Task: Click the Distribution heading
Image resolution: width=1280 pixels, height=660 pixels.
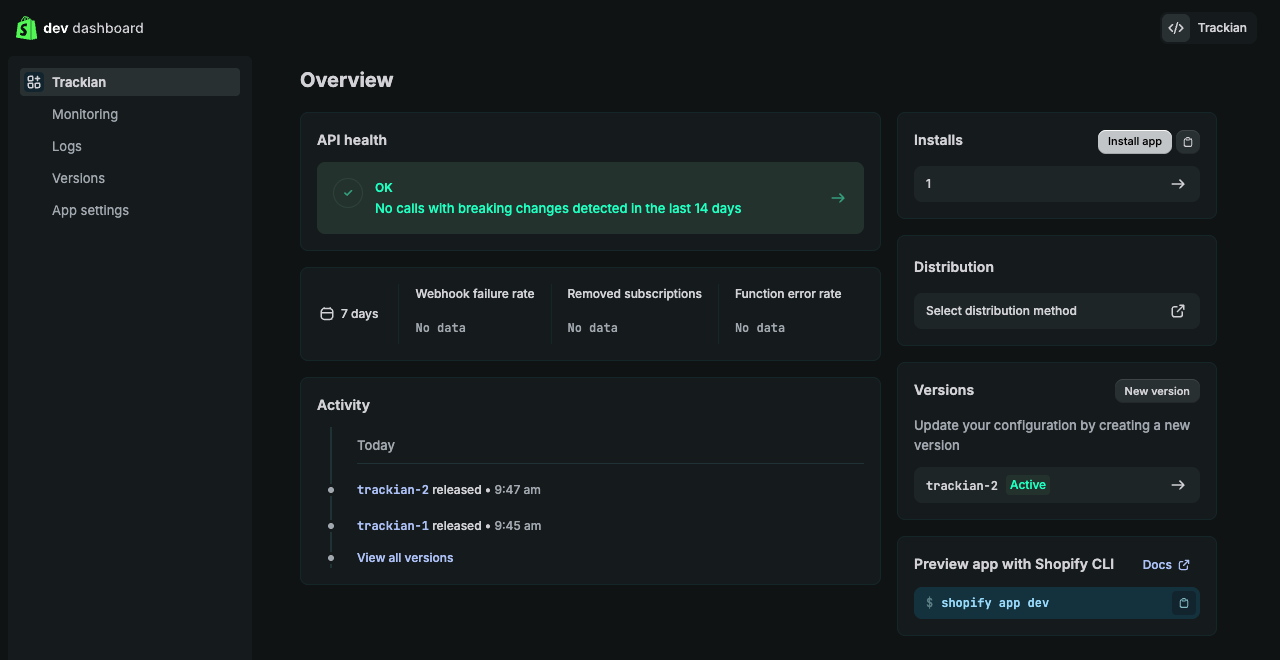Action: (954, 267)
